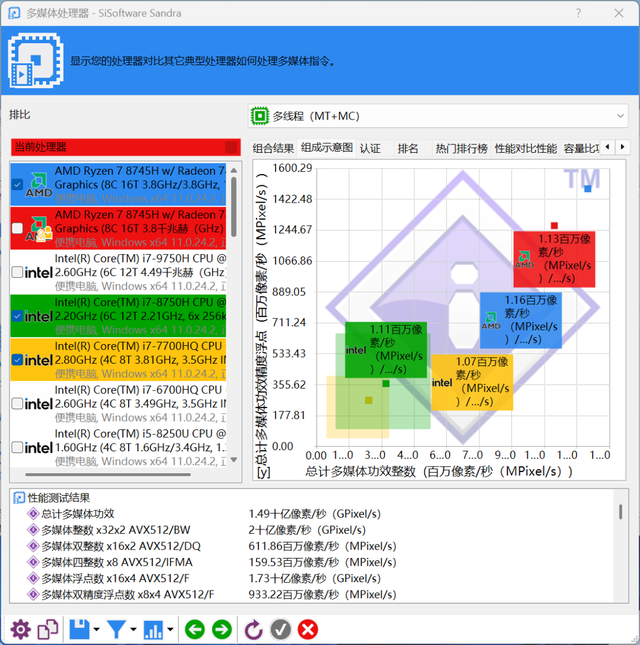
Task: Uncheck the Intel Core i7-8750H checkbox
Action: click(17, 316)
